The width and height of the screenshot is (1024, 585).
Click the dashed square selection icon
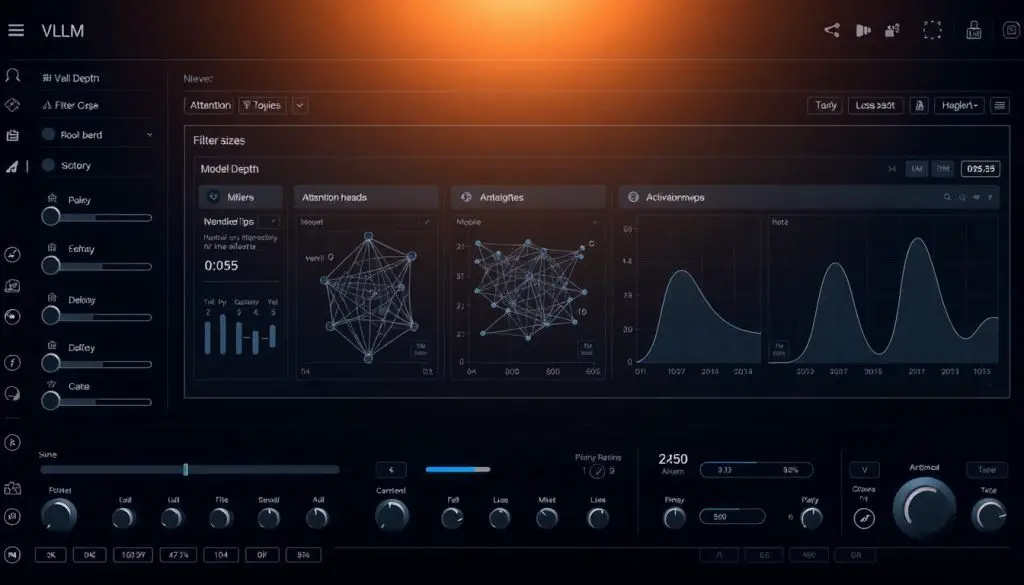click(932, 31)
